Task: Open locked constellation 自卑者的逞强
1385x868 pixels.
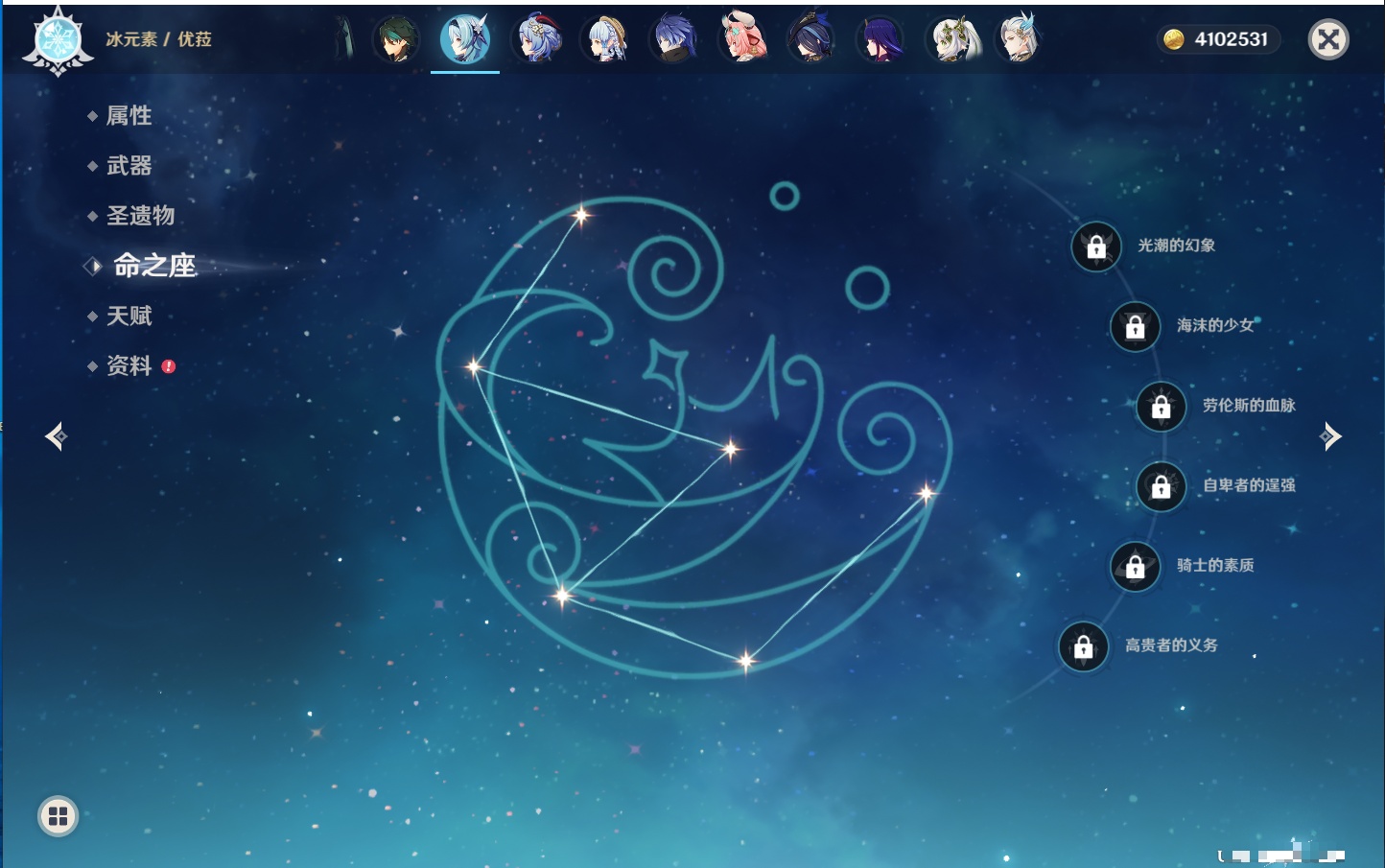Action: point(1162,485)
